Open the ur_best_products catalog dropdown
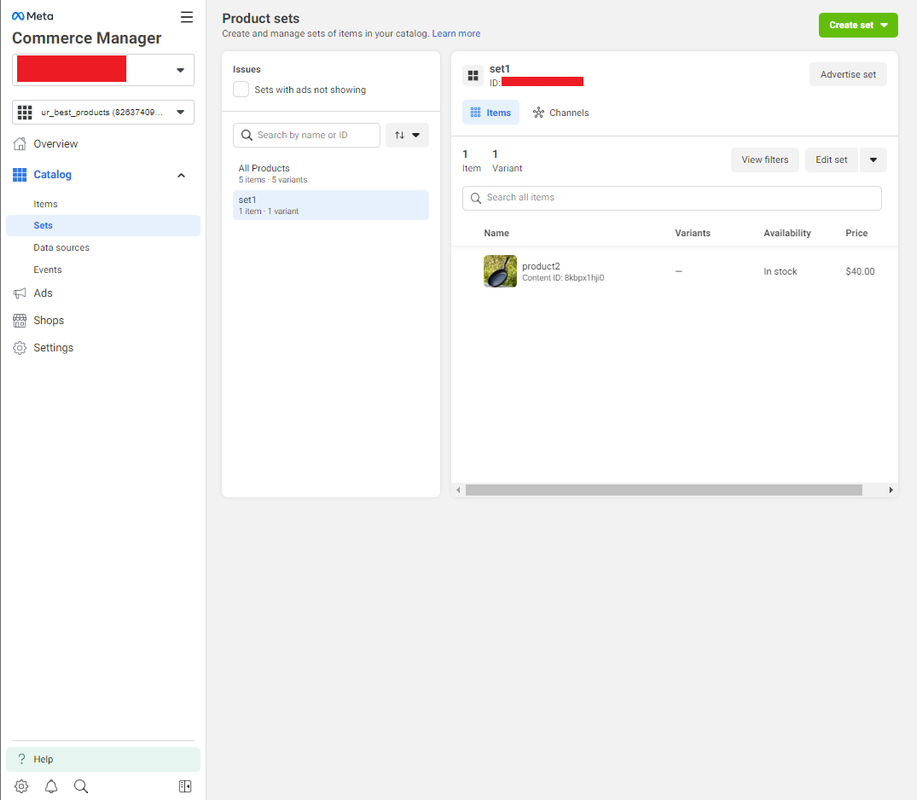 click(104, 112)
